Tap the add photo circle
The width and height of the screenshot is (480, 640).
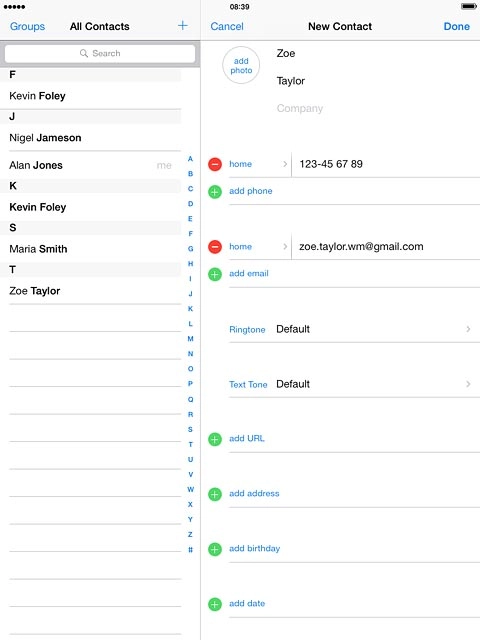tap(241, 65)
